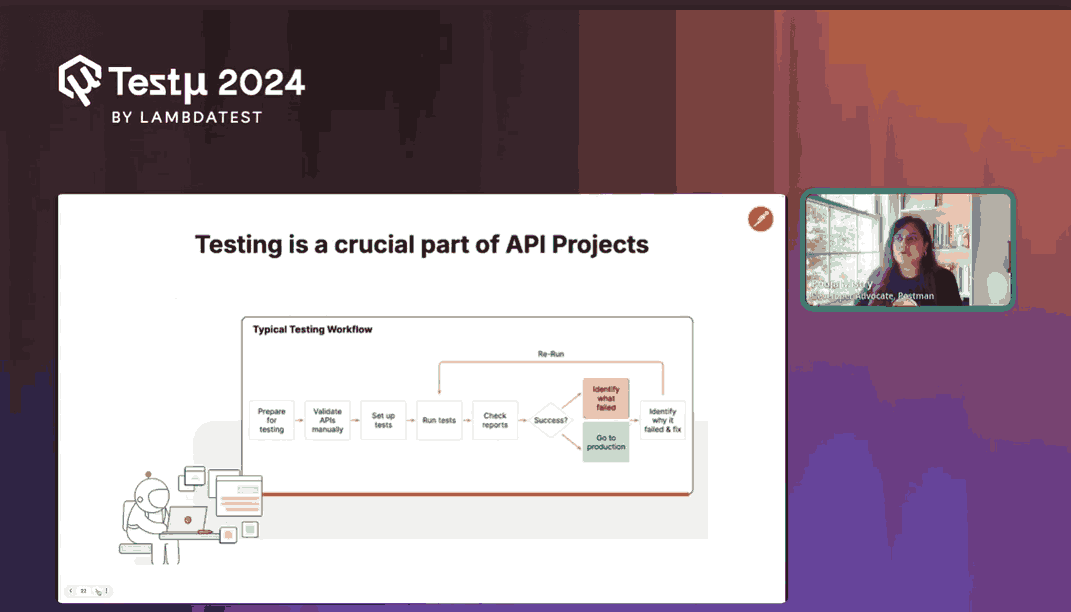Select the pointer cursor icon in slide controls
1071x612 pixels.
pyautogui.click(x=98, y=591)
